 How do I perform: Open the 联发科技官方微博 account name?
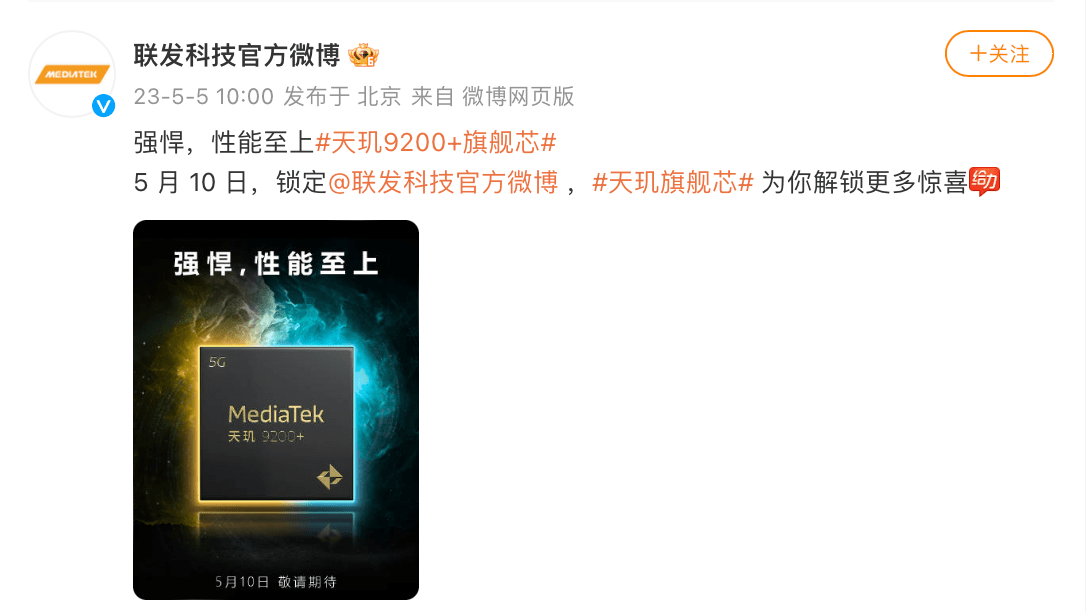[237, 55]
